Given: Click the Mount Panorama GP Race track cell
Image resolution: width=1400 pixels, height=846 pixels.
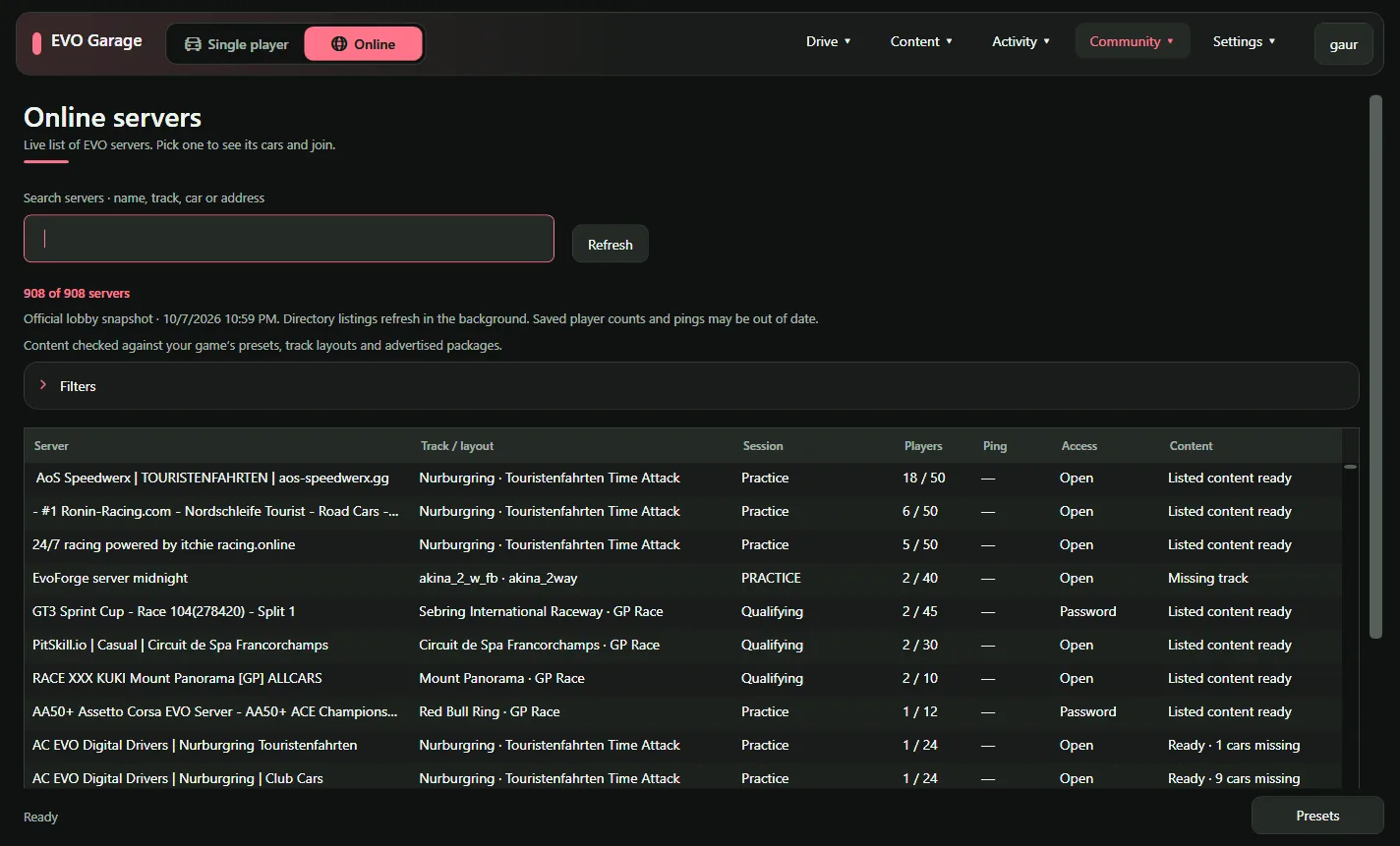Looking at the screenshot, I should click(x=501, y=679).
